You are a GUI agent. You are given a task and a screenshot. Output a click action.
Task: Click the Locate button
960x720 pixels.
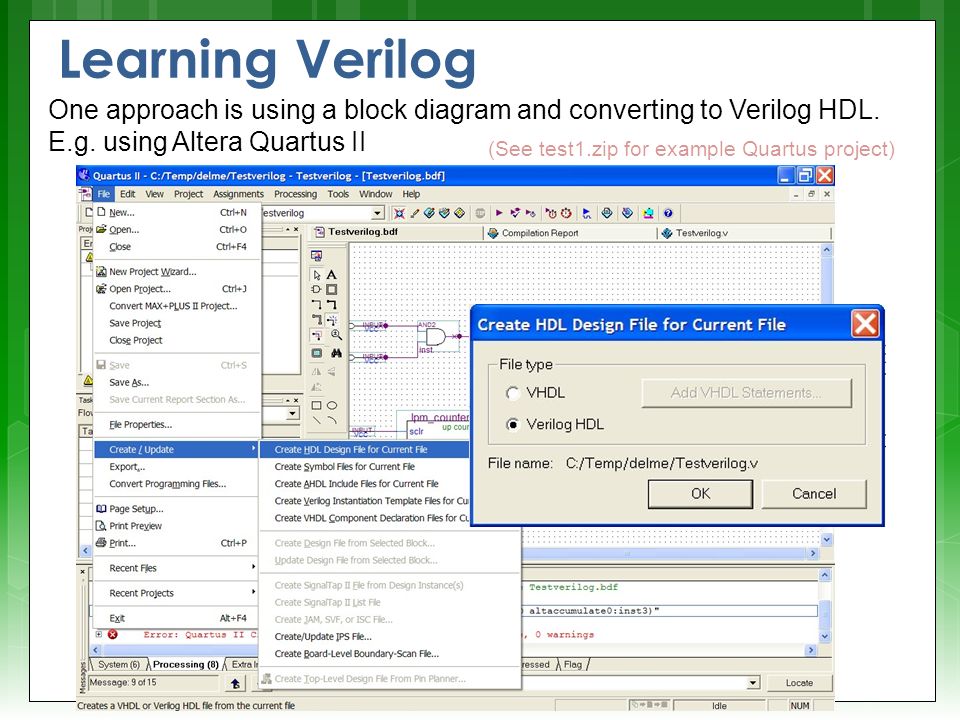click(x=799, y=683)
